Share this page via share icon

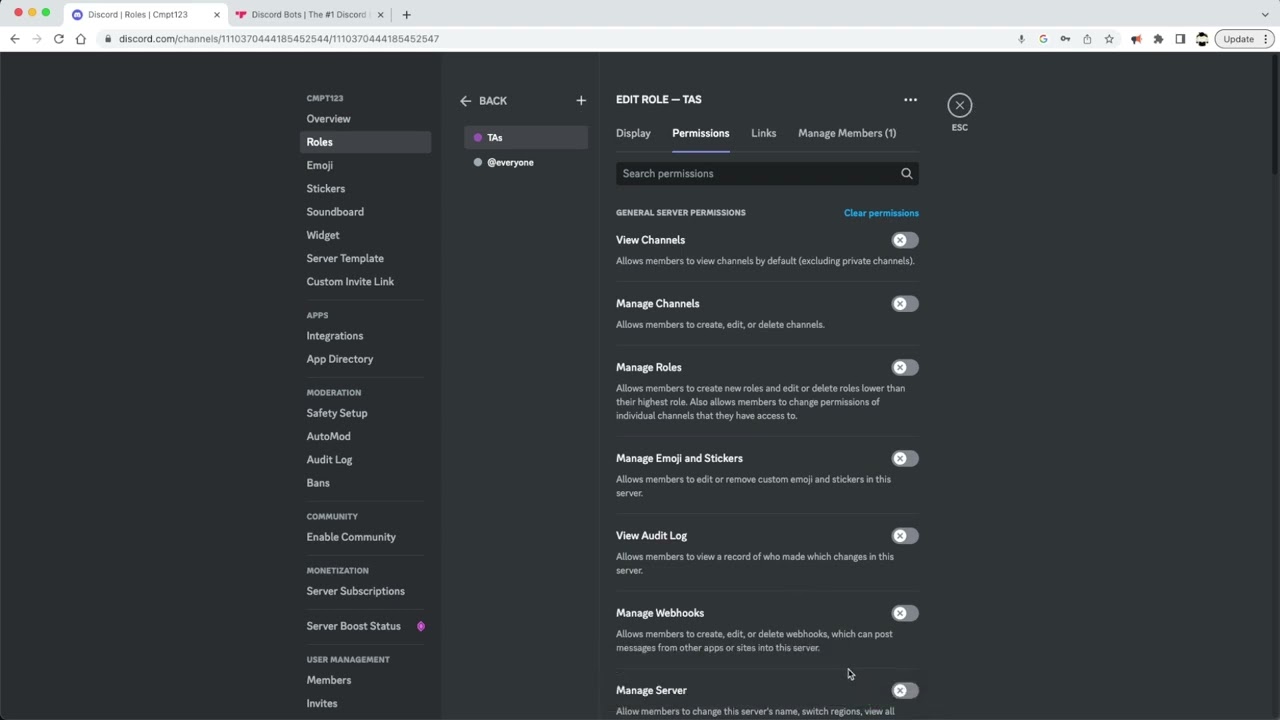click(x=1087, y=39)
